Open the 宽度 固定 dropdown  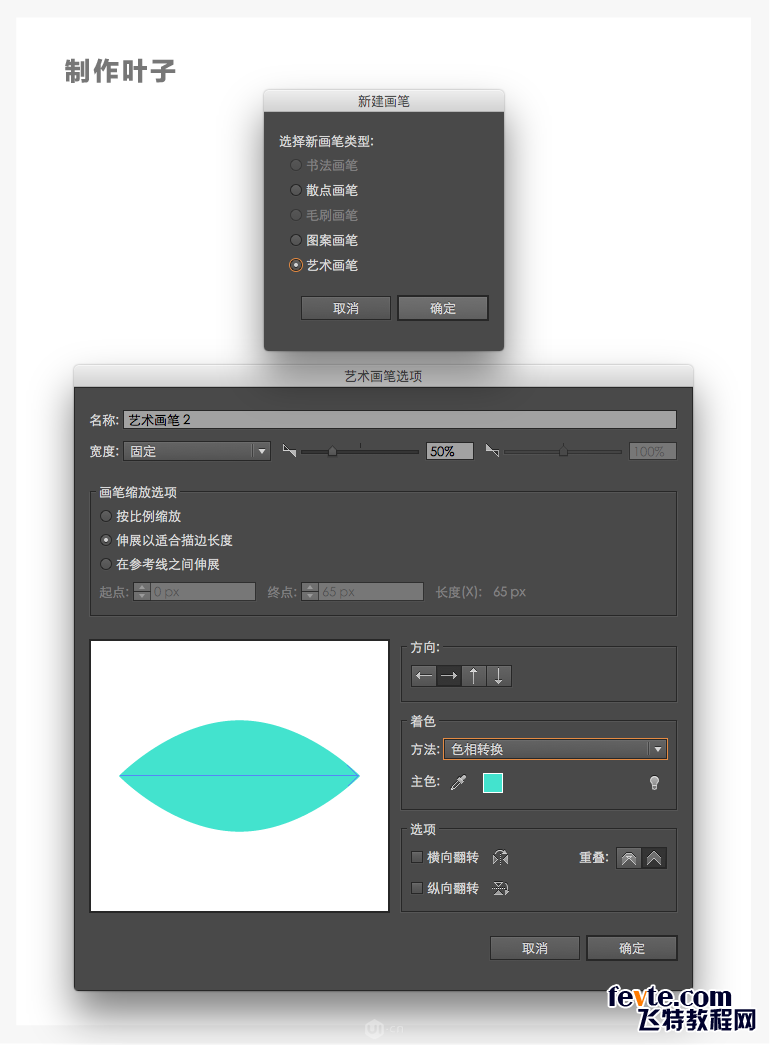[197, 451]
